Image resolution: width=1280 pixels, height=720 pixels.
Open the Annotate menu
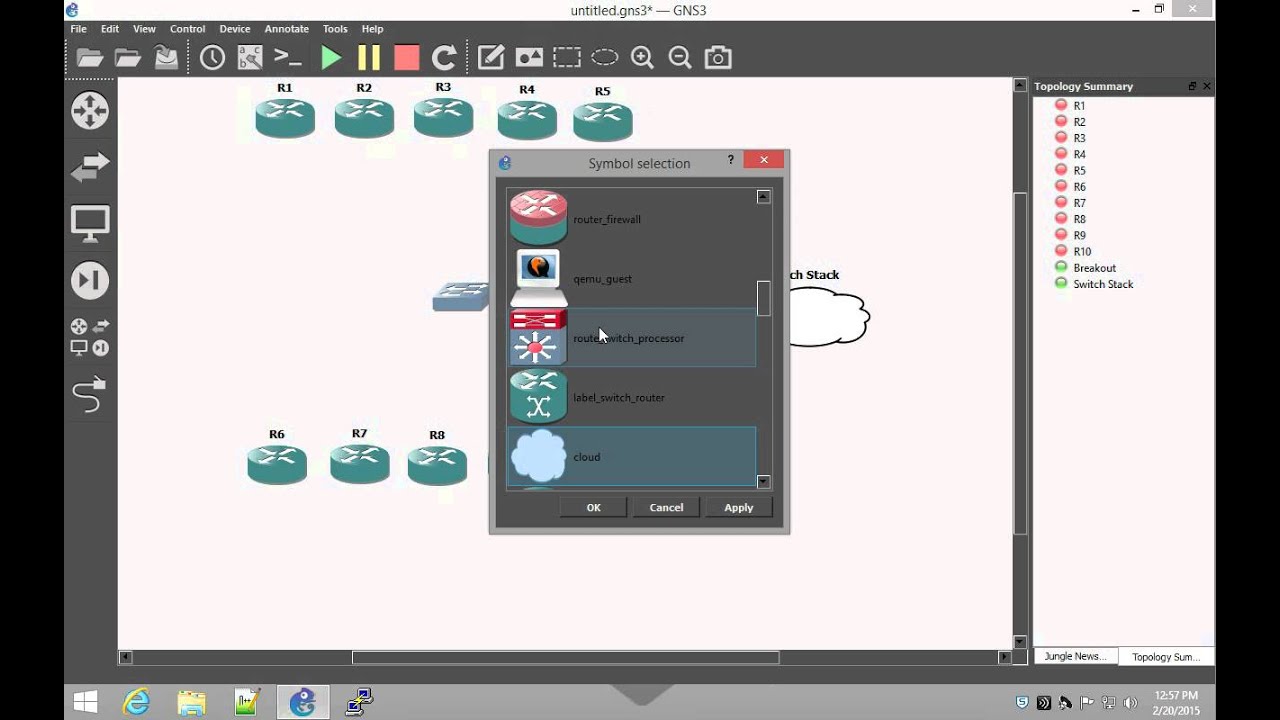click(x=287, y=29)
